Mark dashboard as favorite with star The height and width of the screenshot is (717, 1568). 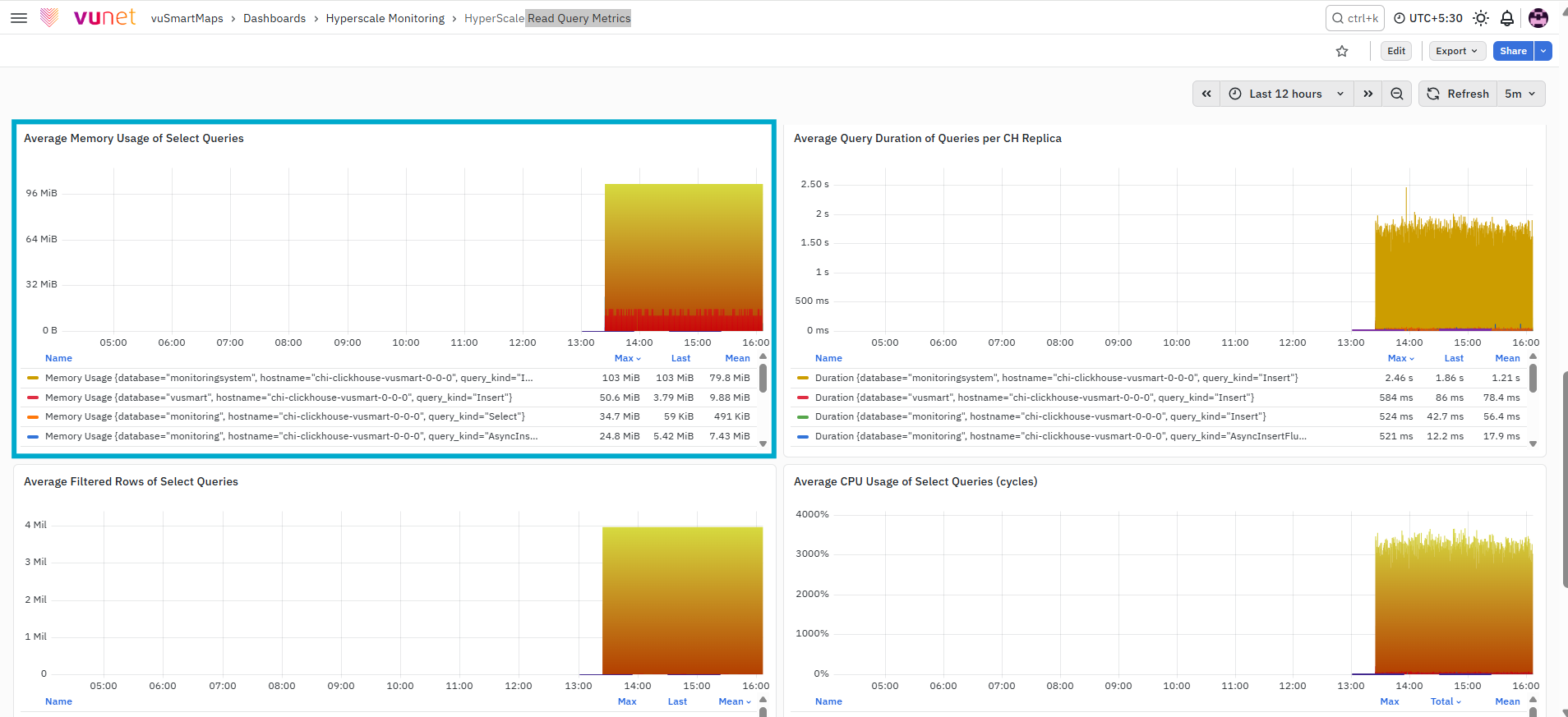[1342, 51]
